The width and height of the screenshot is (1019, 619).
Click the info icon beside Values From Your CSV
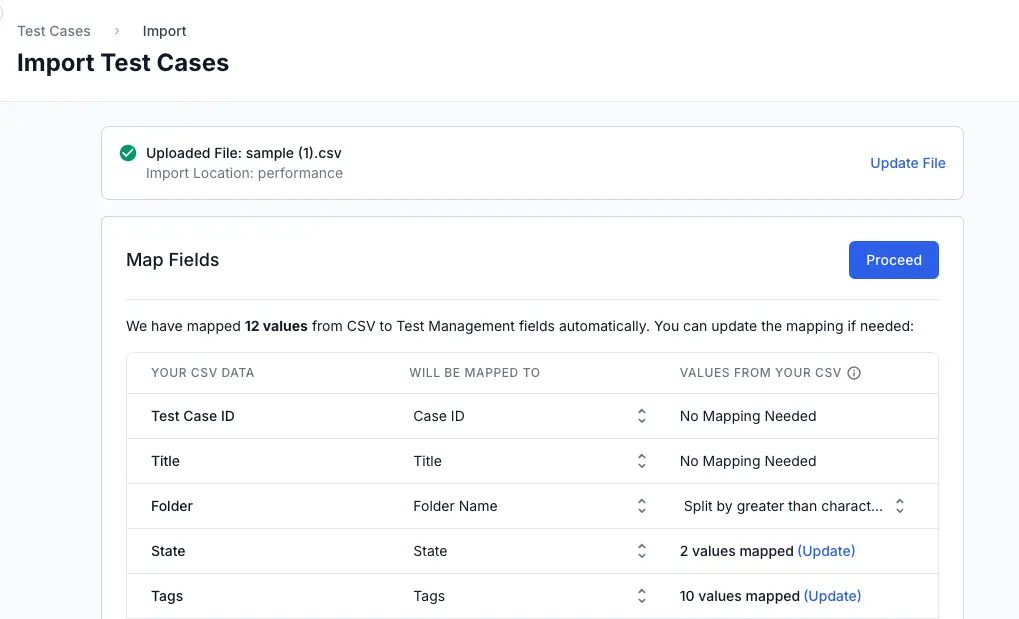(854, 373)
